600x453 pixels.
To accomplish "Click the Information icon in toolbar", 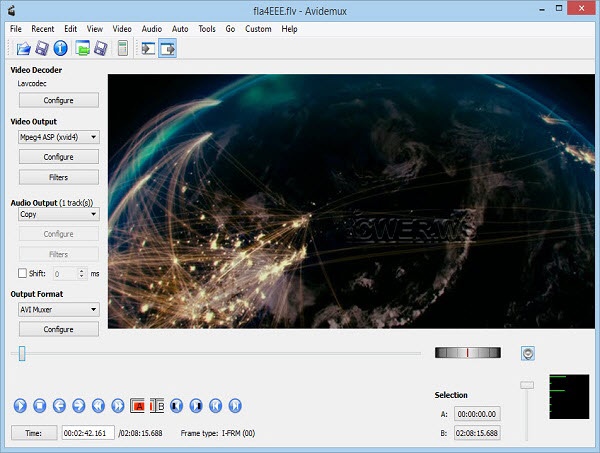I will click(60, 47).
